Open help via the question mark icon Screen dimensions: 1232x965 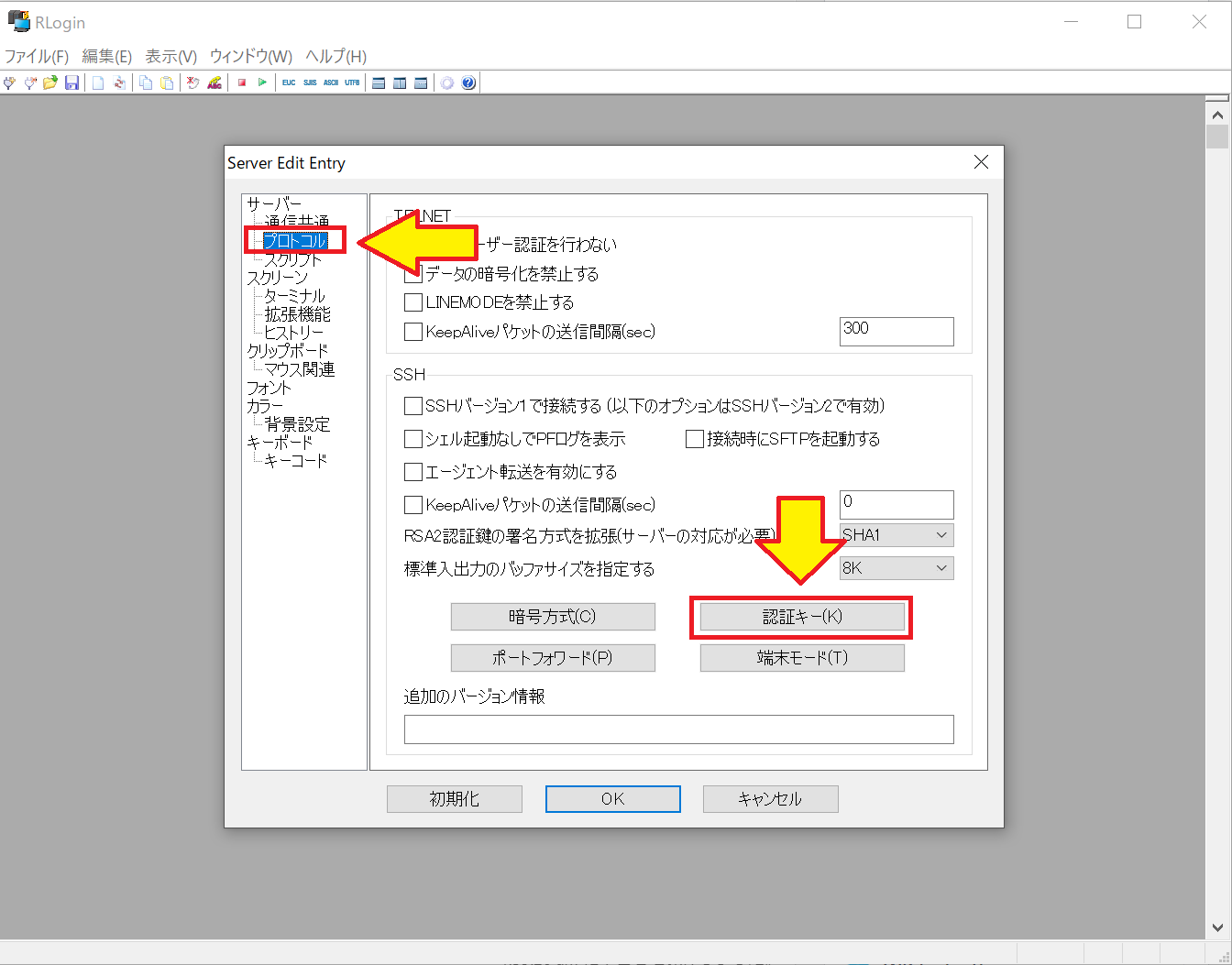pyautogui.click(x=467, y=82)
